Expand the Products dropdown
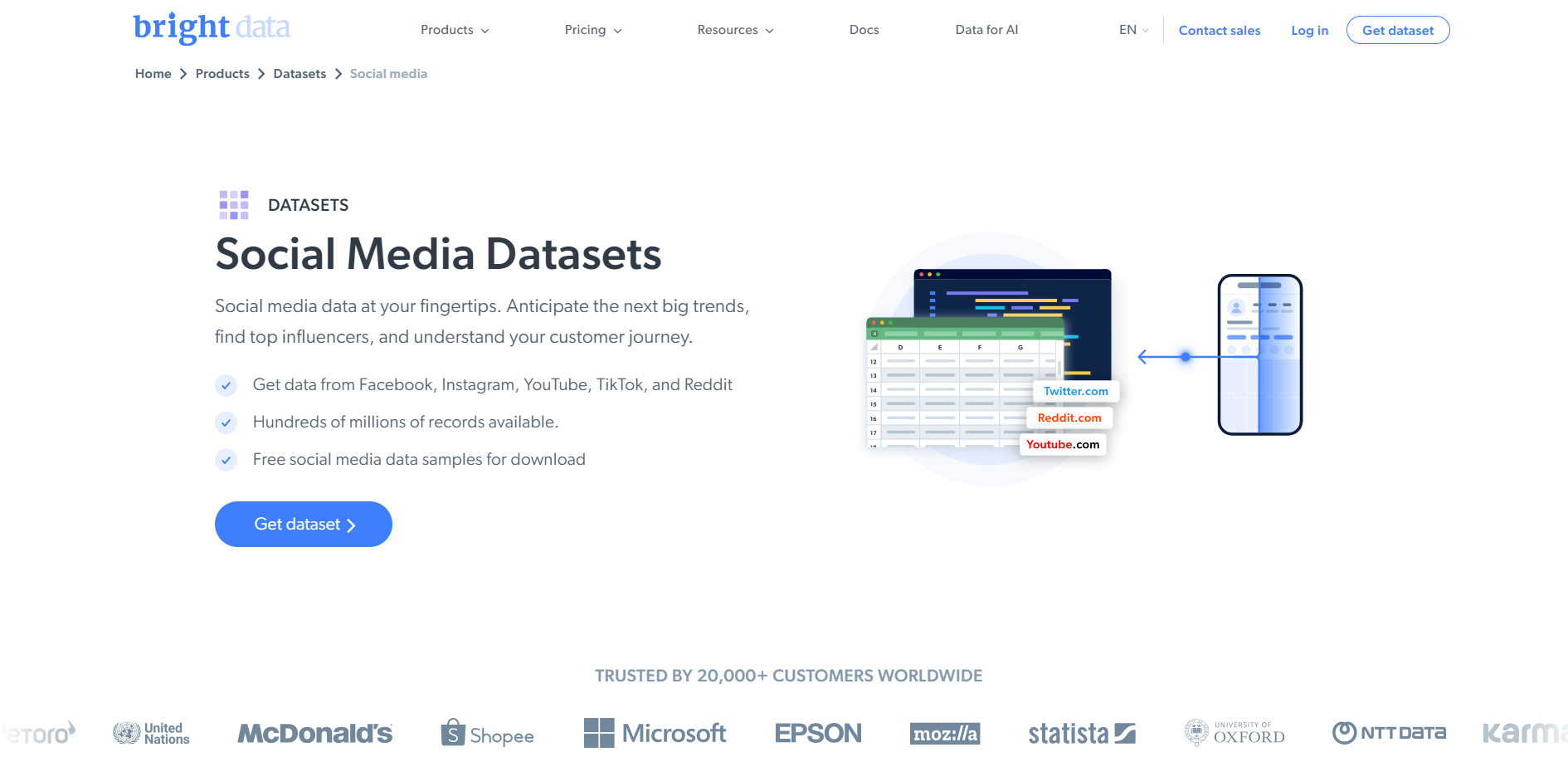This screenshot has height=757, width=1568. (454, 29)
